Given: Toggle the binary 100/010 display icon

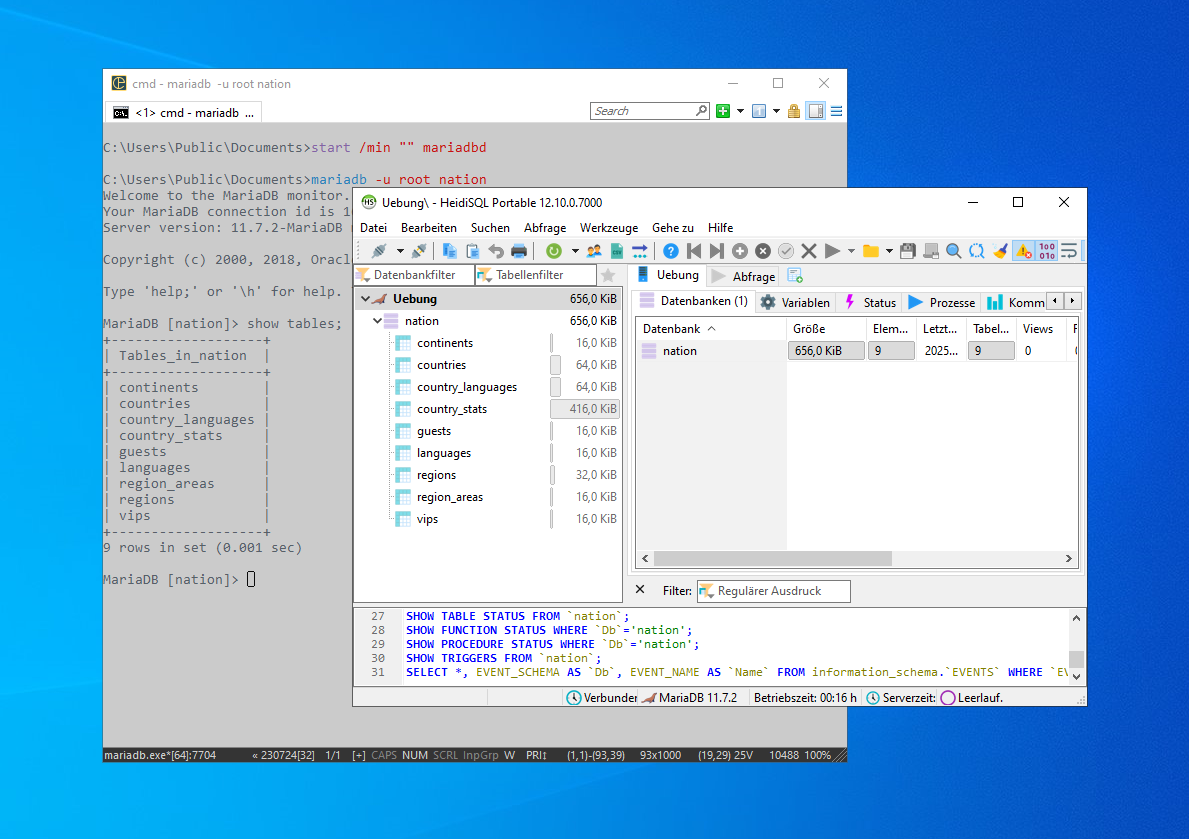Looking at the screenshot, I should tap(1047, 251).
